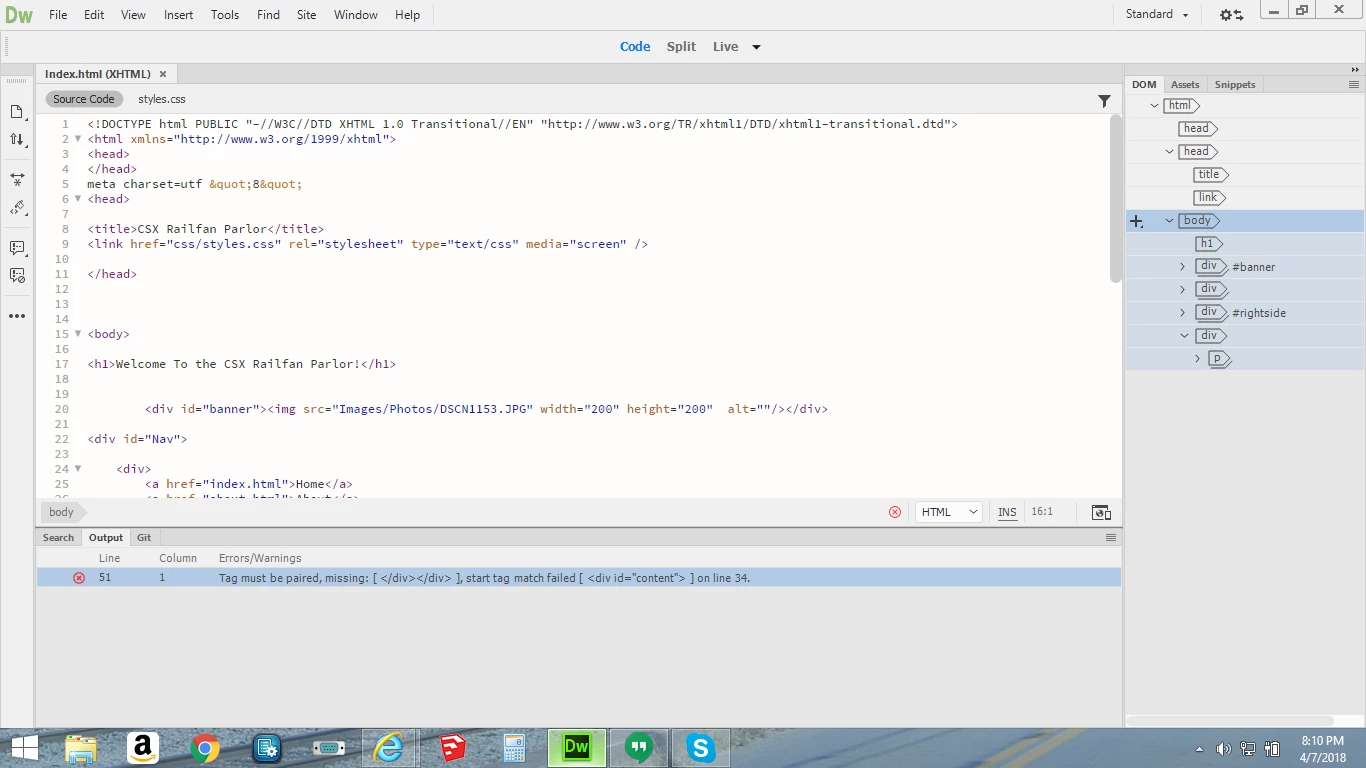Open SketchUp from the taskbar
1366x768 pixels.
[x=453, y=748]
